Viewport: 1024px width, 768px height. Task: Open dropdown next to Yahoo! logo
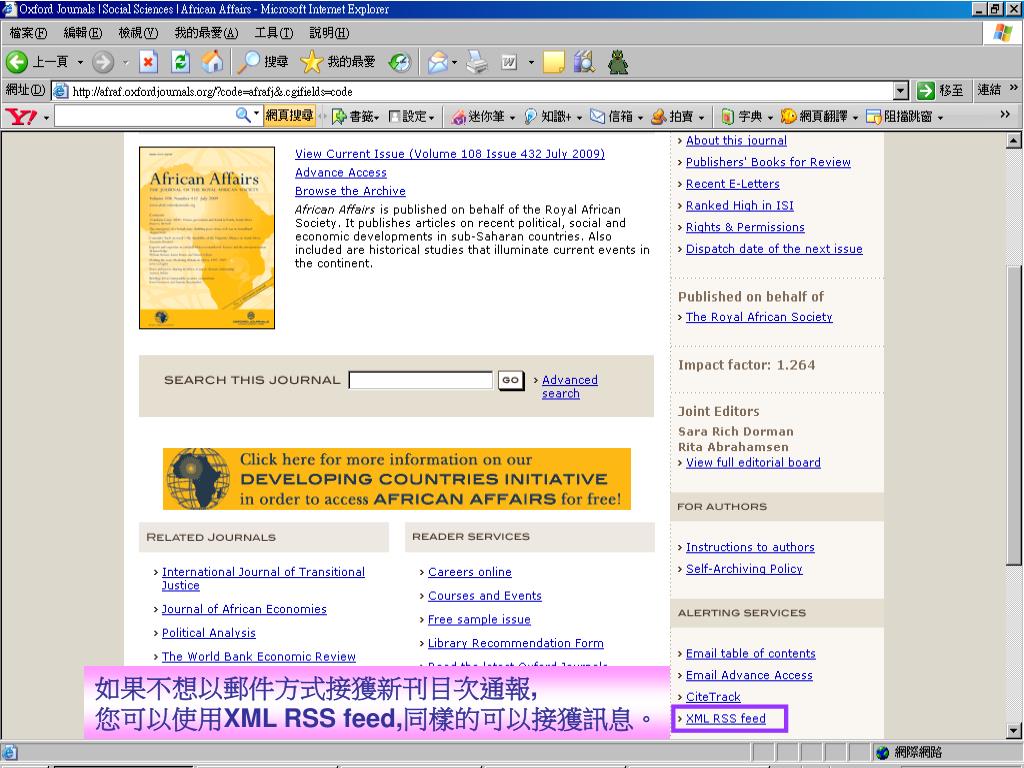46,118
